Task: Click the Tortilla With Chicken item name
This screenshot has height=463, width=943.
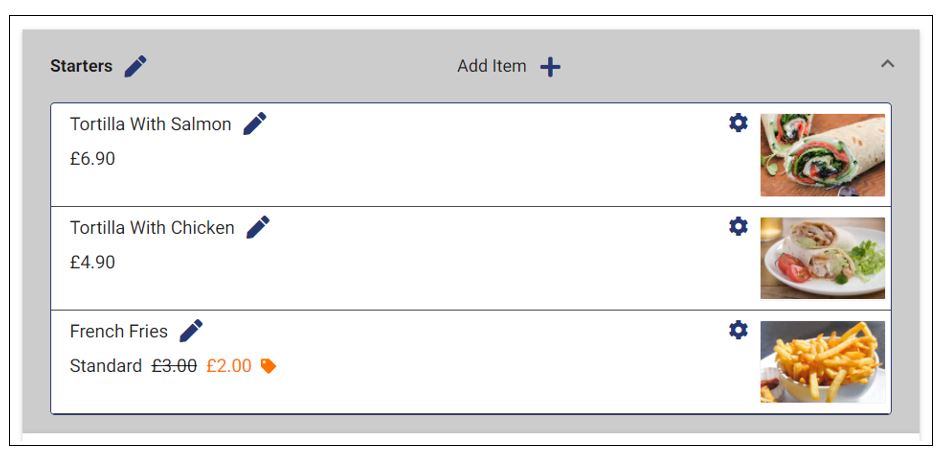Action: point(152,228)
